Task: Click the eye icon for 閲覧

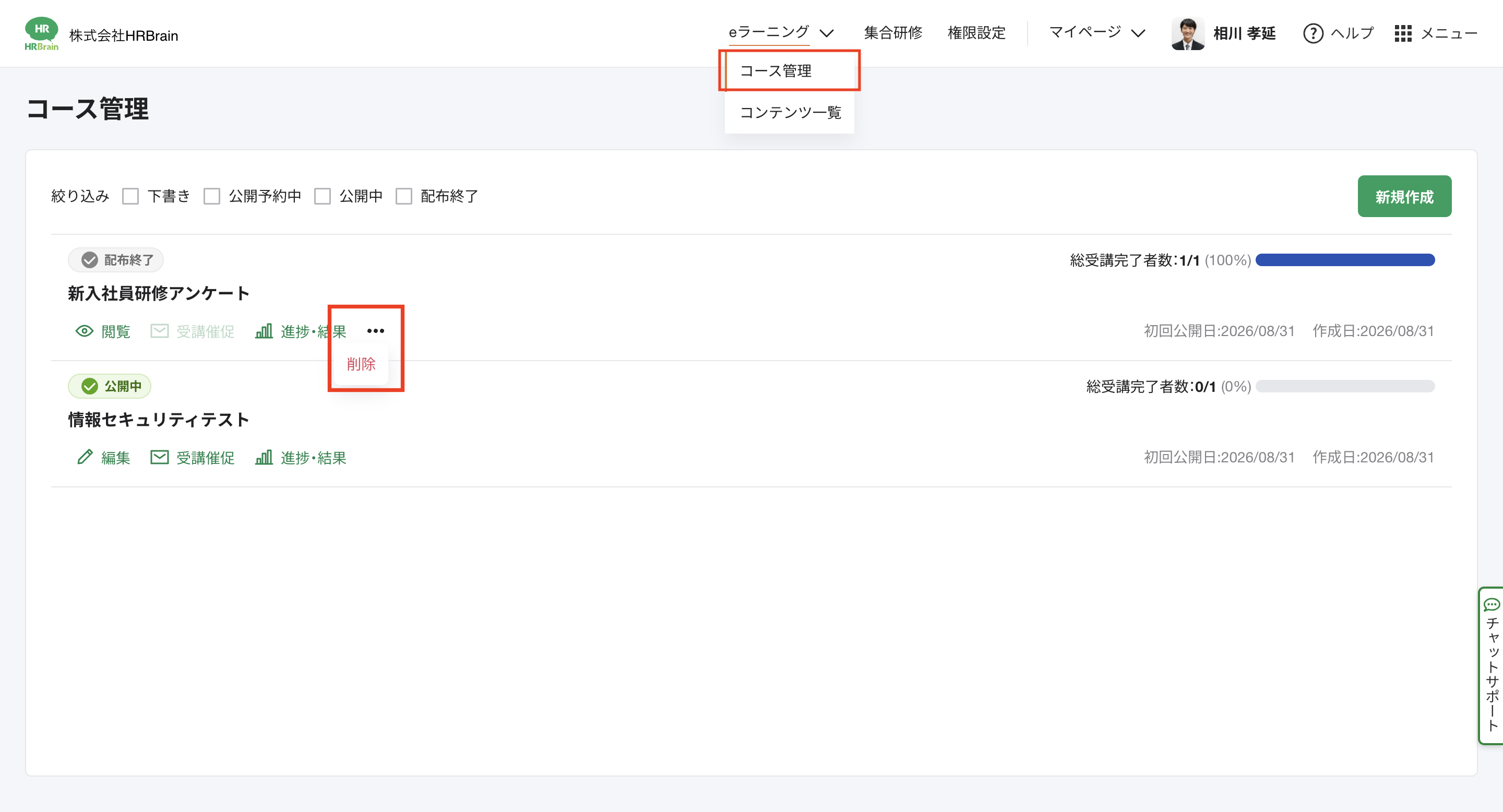Action: [x=85, y=331]
